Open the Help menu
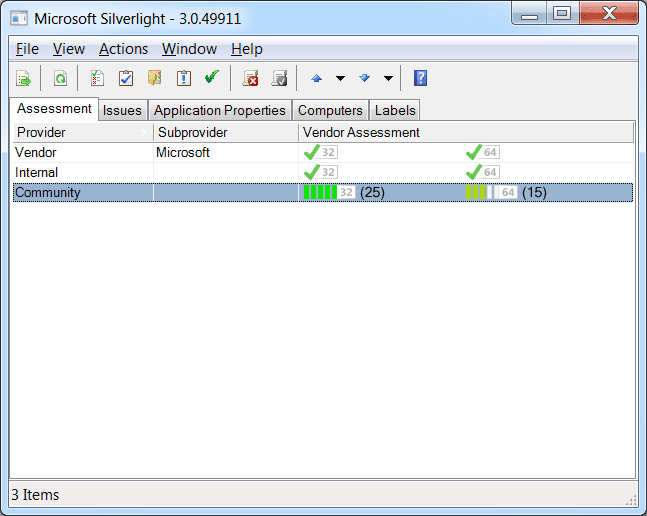The width and height of the screenshot is (647, 516). 247,49
